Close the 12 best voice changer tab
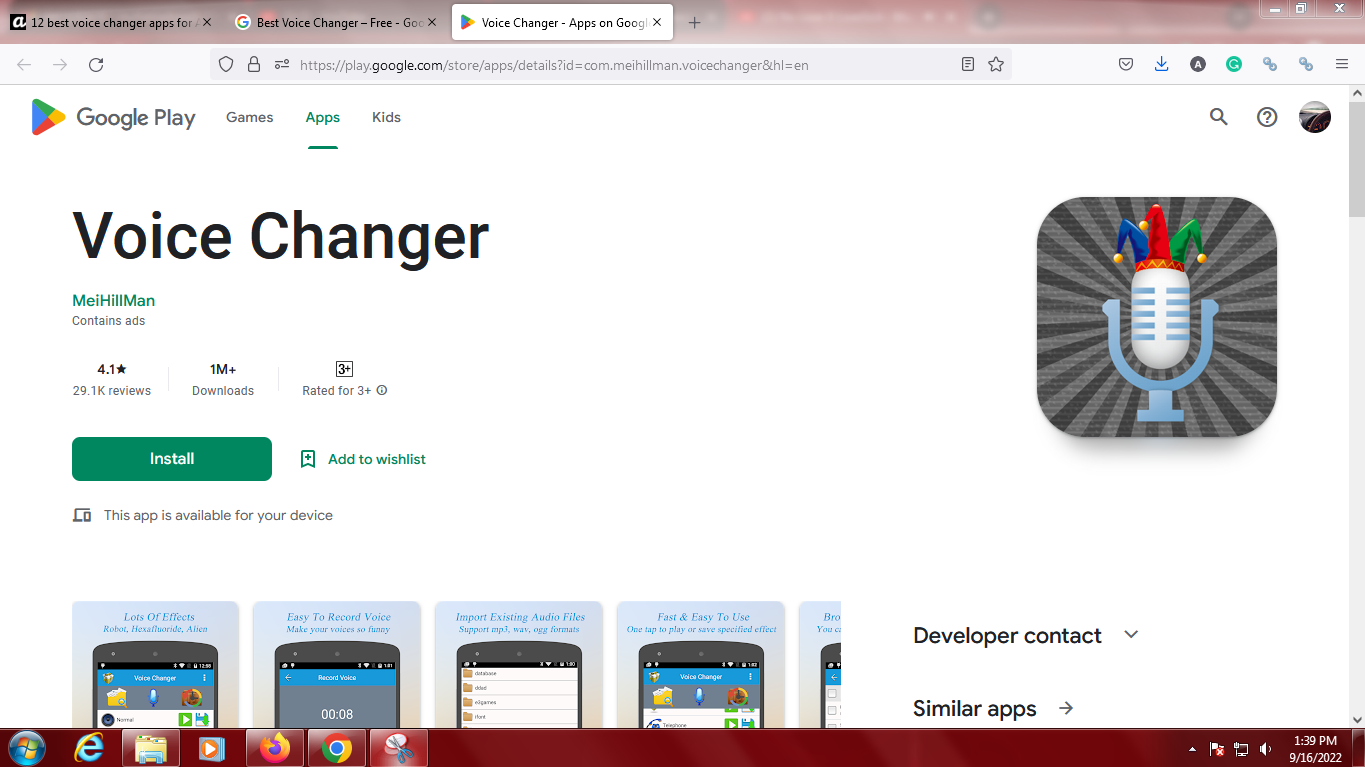The width and height of the screenshot is (1365, 767). point(207,23)
